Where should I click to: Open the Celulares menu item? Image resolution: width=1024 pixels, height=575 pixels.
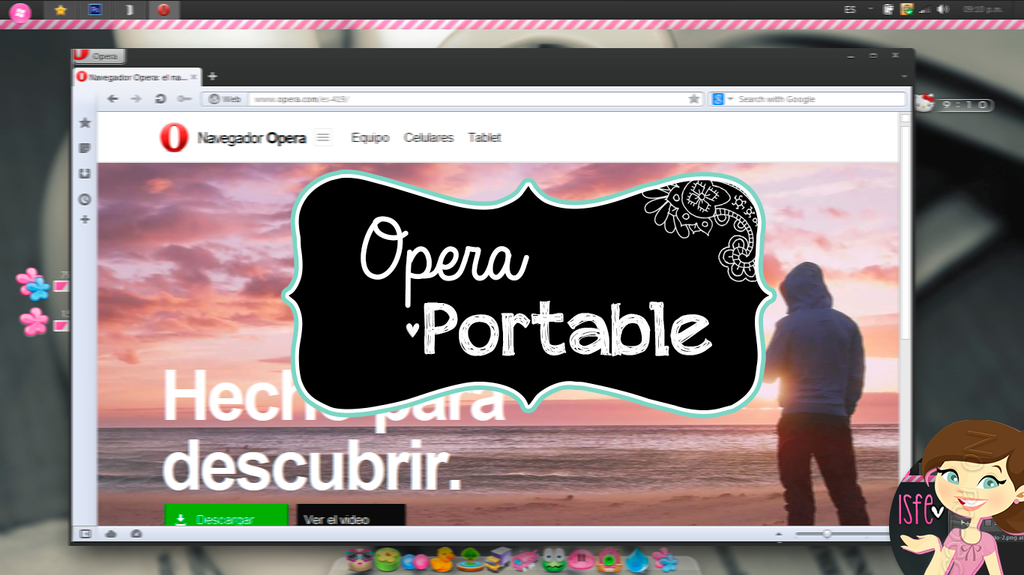428,137
